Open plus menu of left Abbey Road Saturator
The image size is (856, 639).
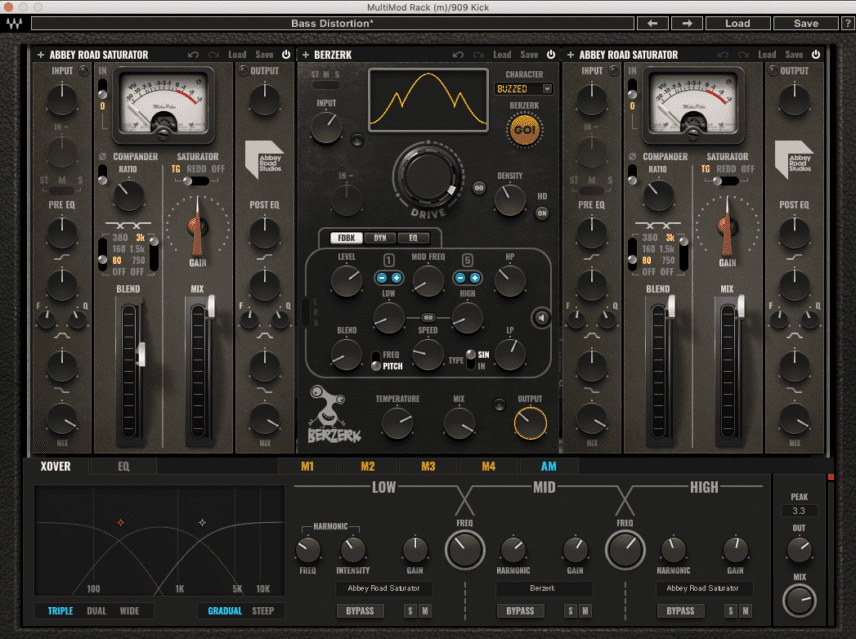40,55
